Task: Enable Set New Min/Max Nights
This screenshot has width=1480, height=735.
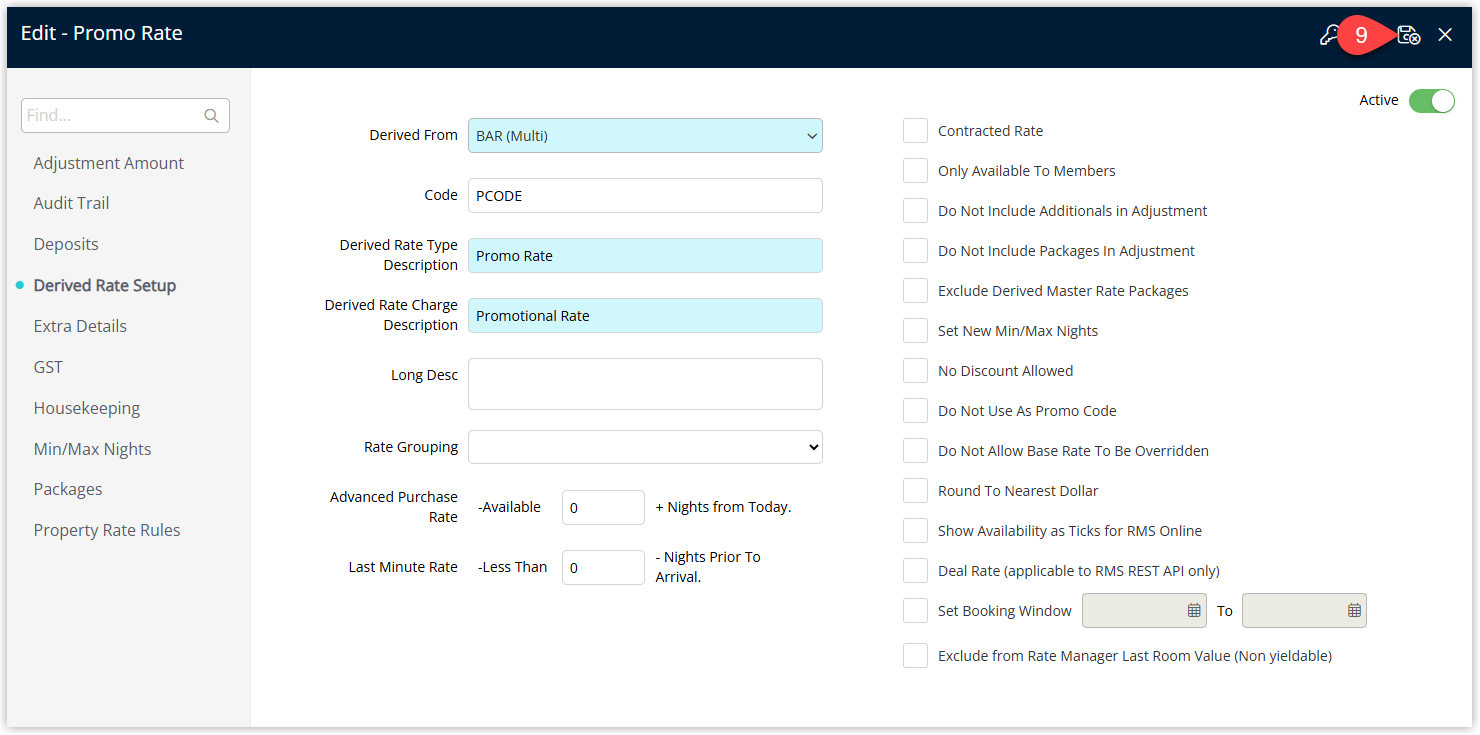Action: click(915, 331)
